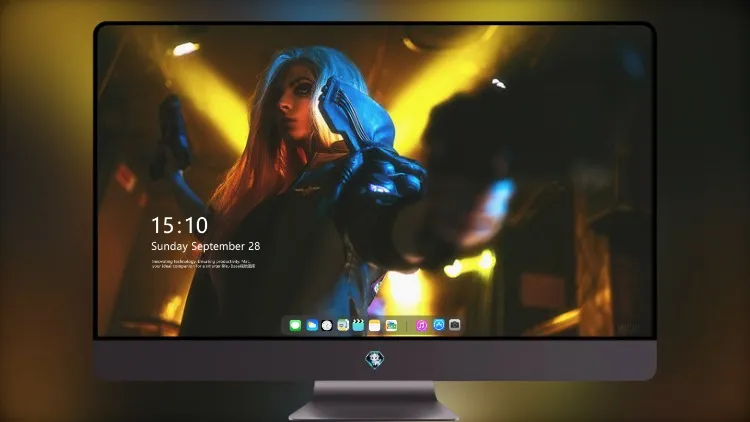Launch the pink Music app

tap(421, 325)
